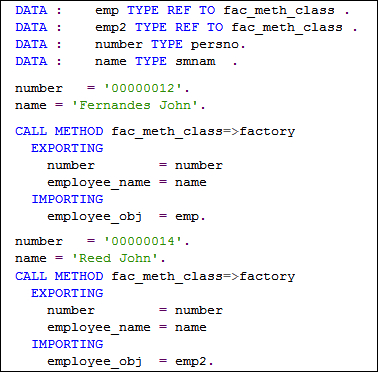Select the persno type name
Viewport: 378px width, 372px height.
point(214,45)
